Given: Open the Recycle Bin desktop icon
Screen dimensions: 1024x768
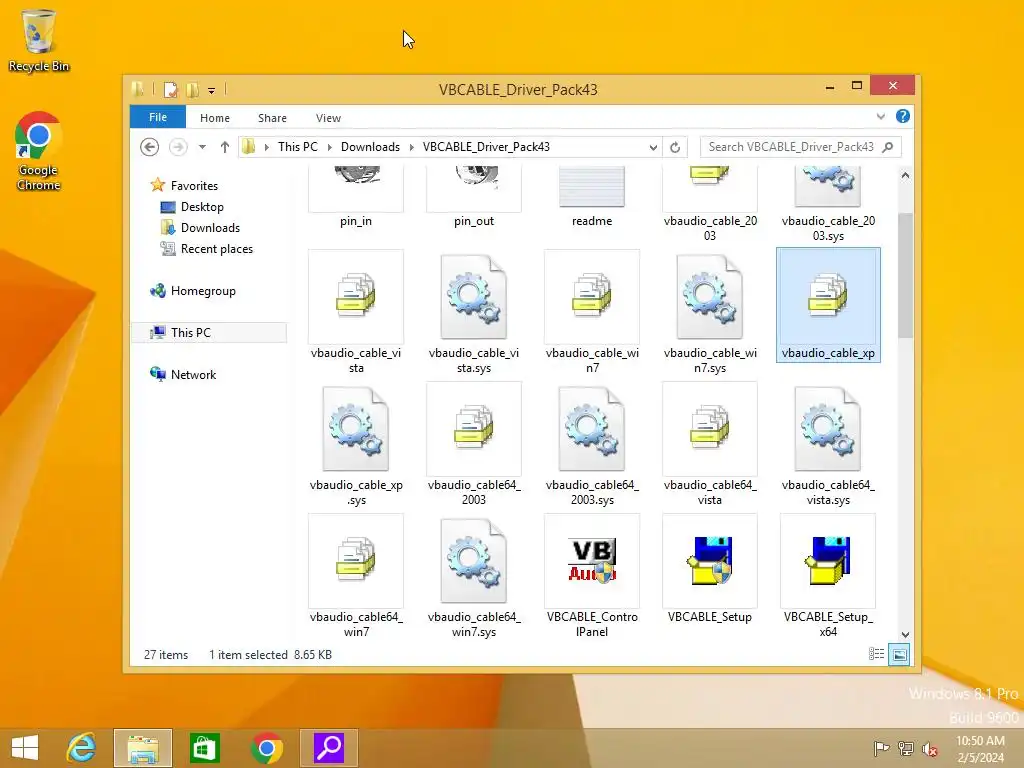Looking at the screenshot, I should (38, 40).
